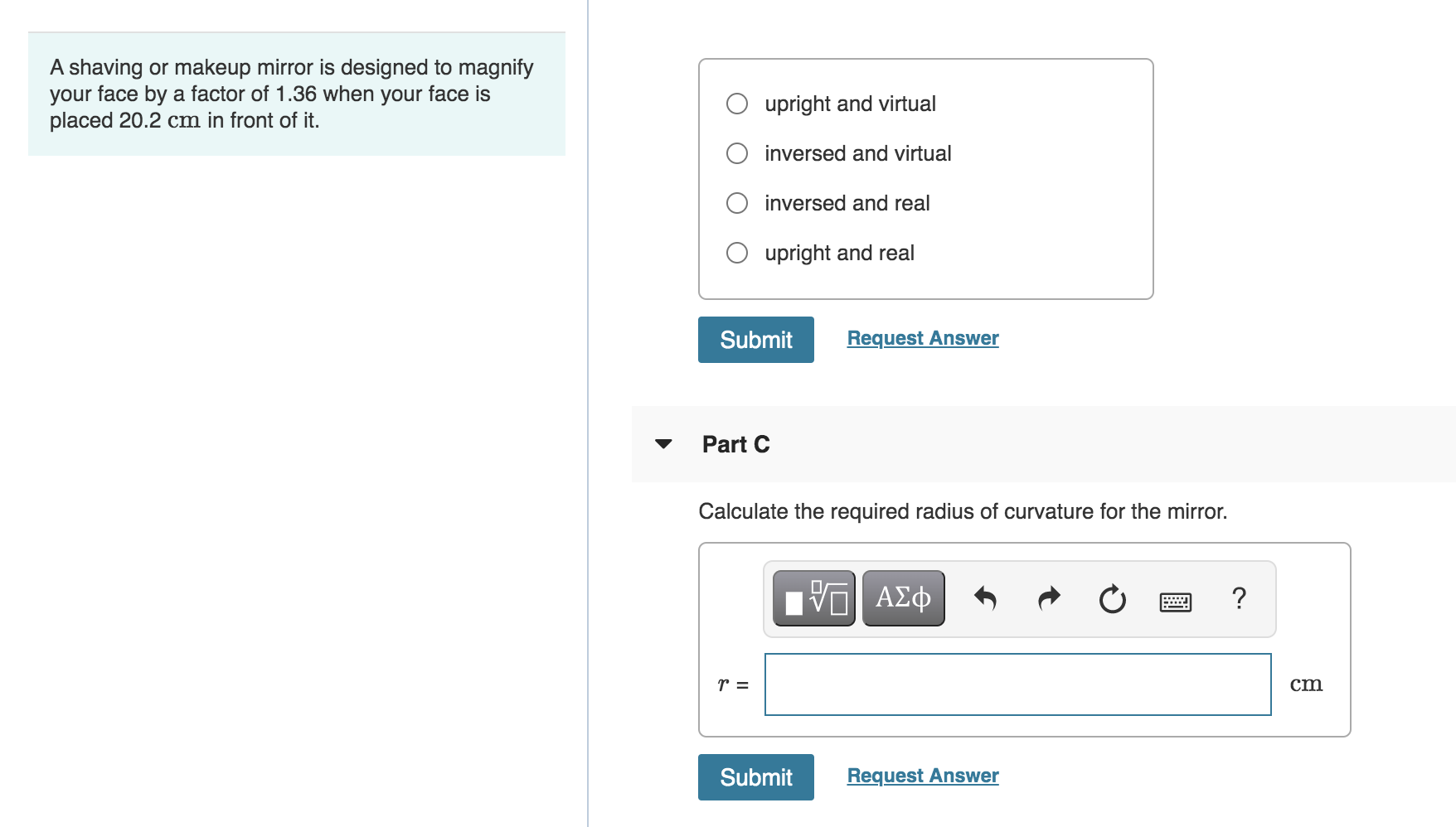
Task: Choose 'upright and real' radio button
Action: tap(737, 253)
